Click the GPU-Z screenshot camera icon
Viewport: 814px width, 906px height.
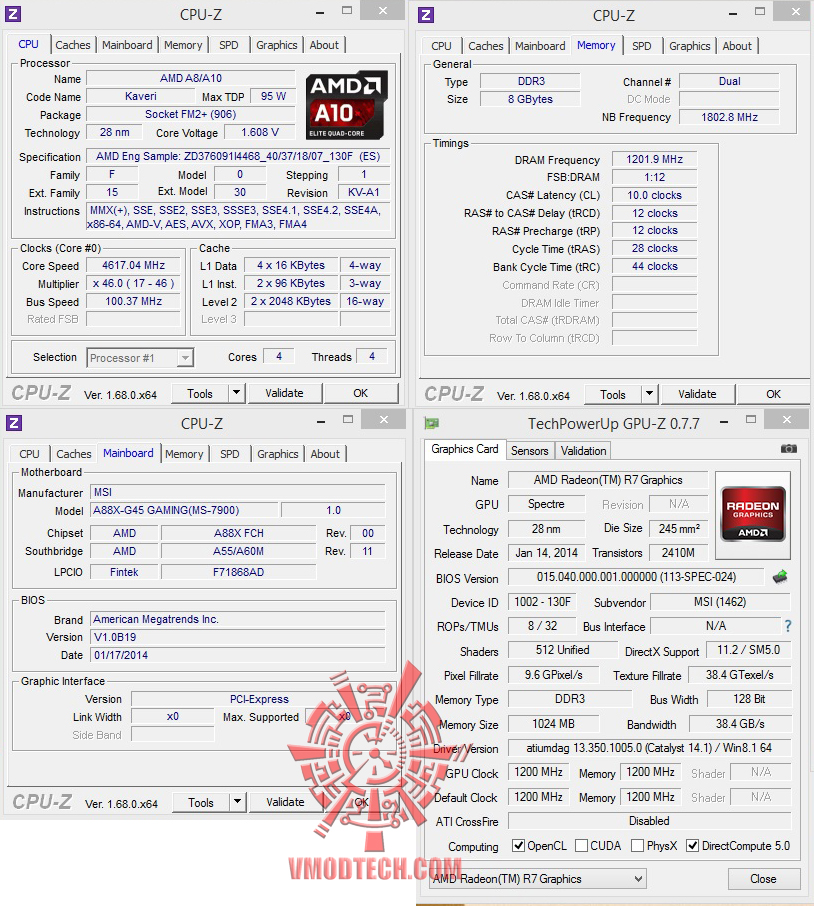click(789, 448)
